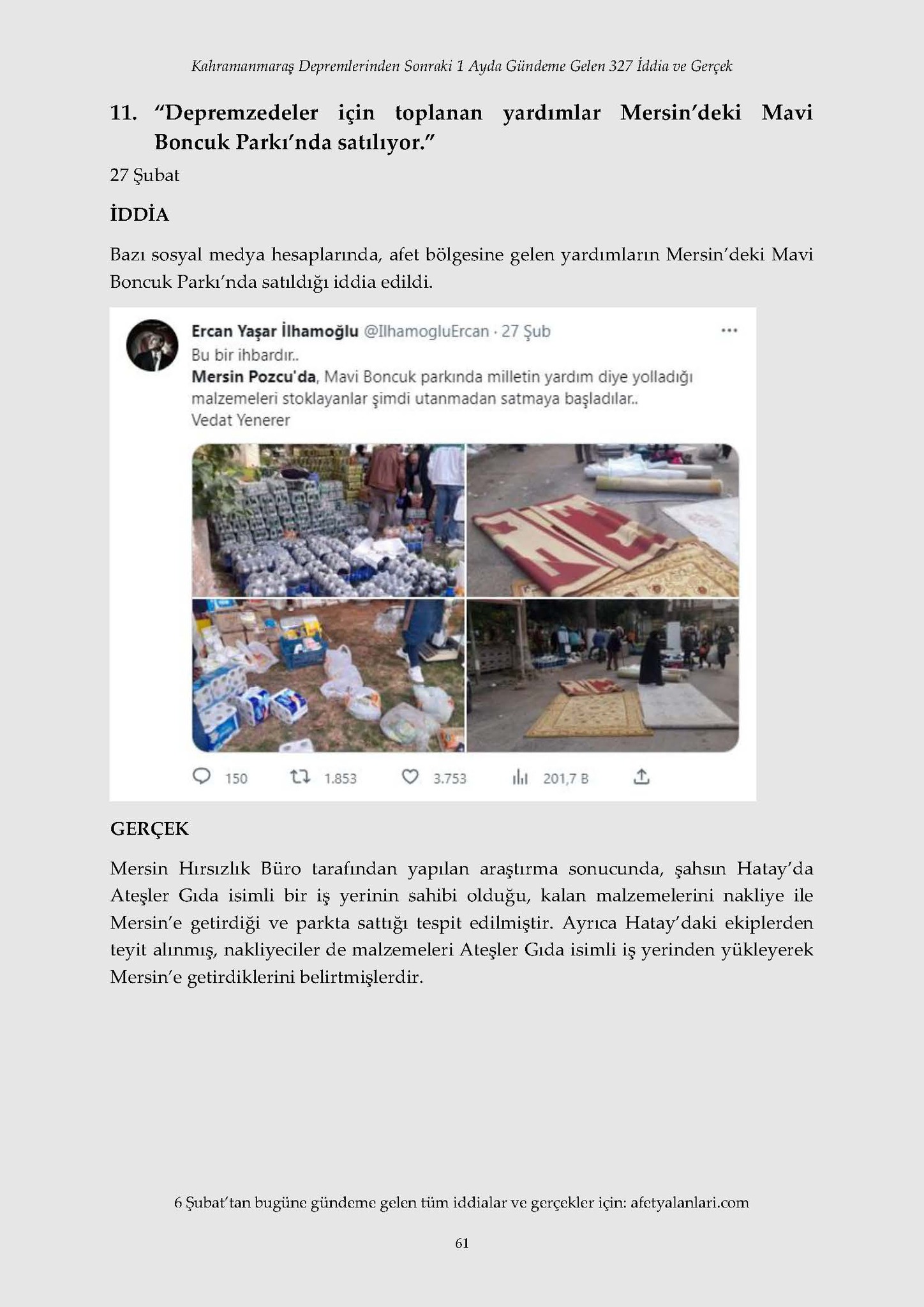Click the retweet icon
924x1307 pixels.
(300, 777)
